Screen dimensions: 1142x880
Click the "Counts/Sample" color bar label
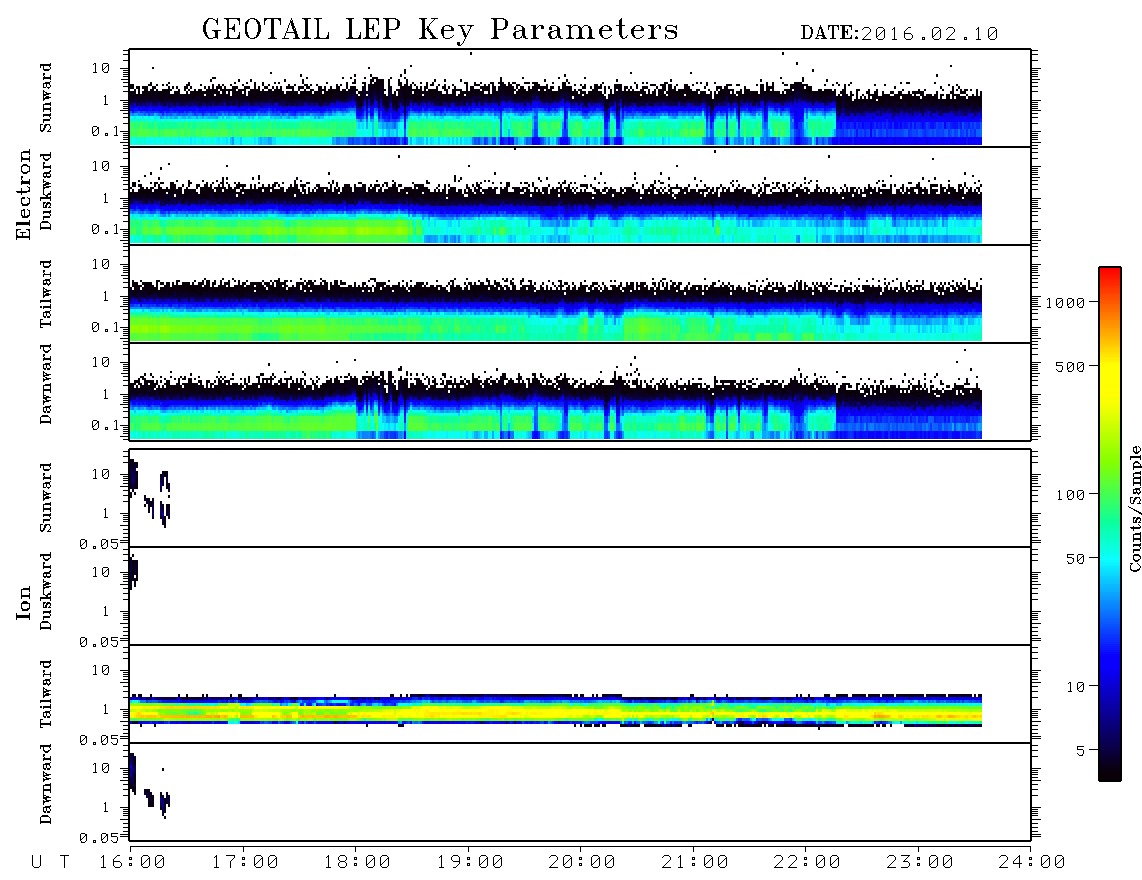1134,508
